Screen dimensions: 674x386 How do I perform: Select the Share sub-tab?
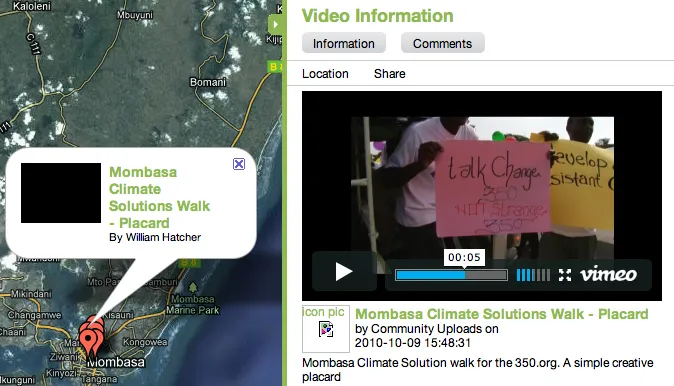(389, 74)
